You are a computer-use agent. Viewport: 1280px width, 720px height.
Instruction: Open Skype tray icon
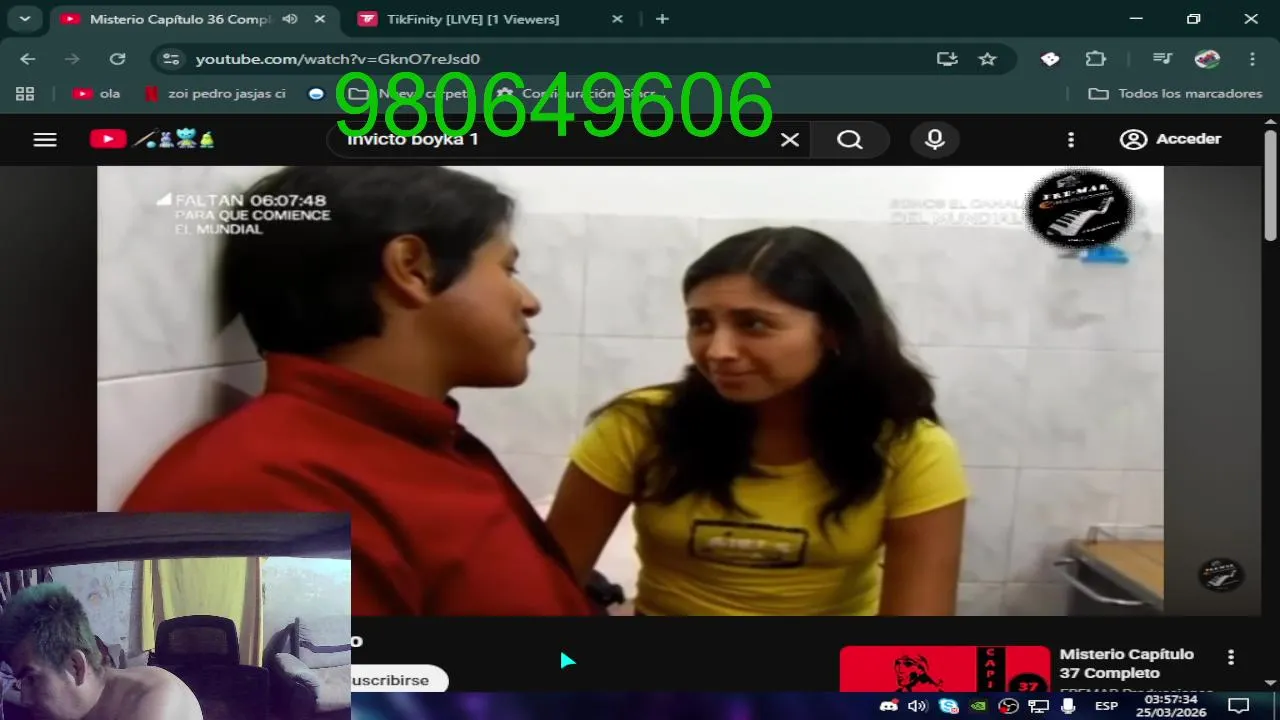click(x=948, y=706)
